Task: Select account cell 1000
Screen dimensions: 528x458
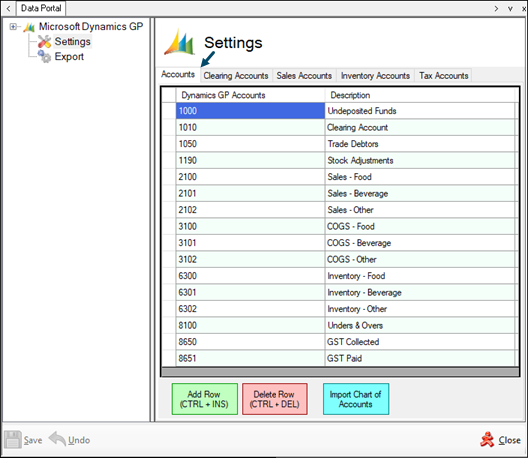Action: pos(250,111)
